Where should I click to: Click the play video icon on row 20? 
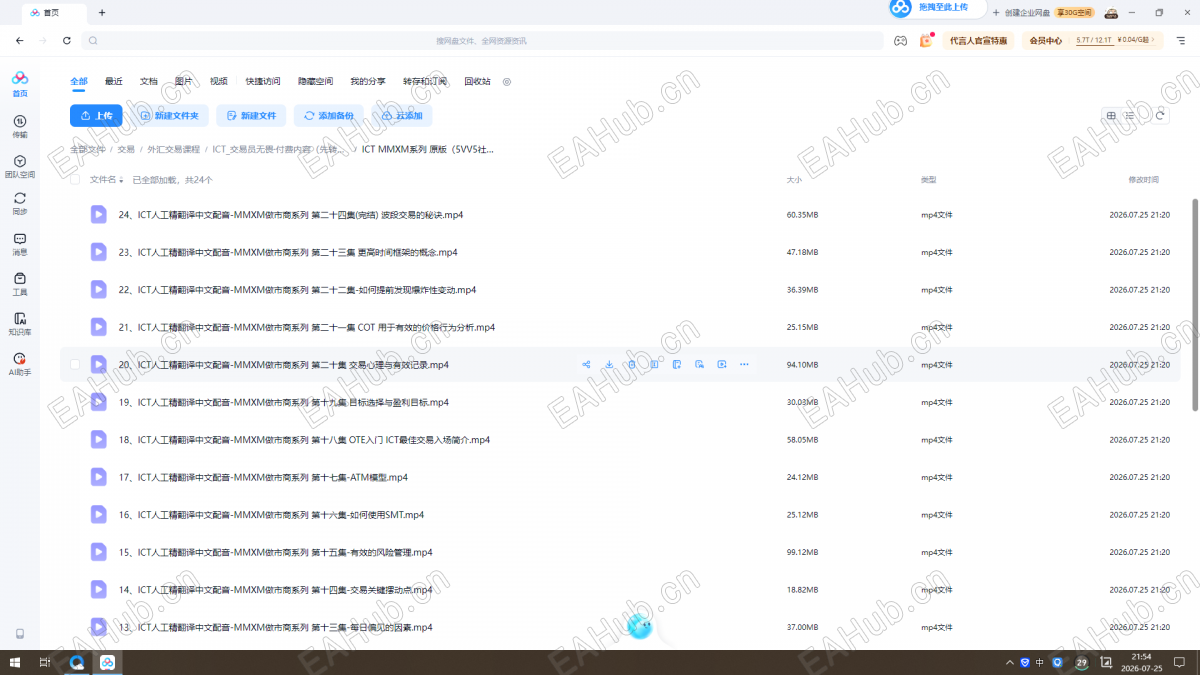(722, 364)
